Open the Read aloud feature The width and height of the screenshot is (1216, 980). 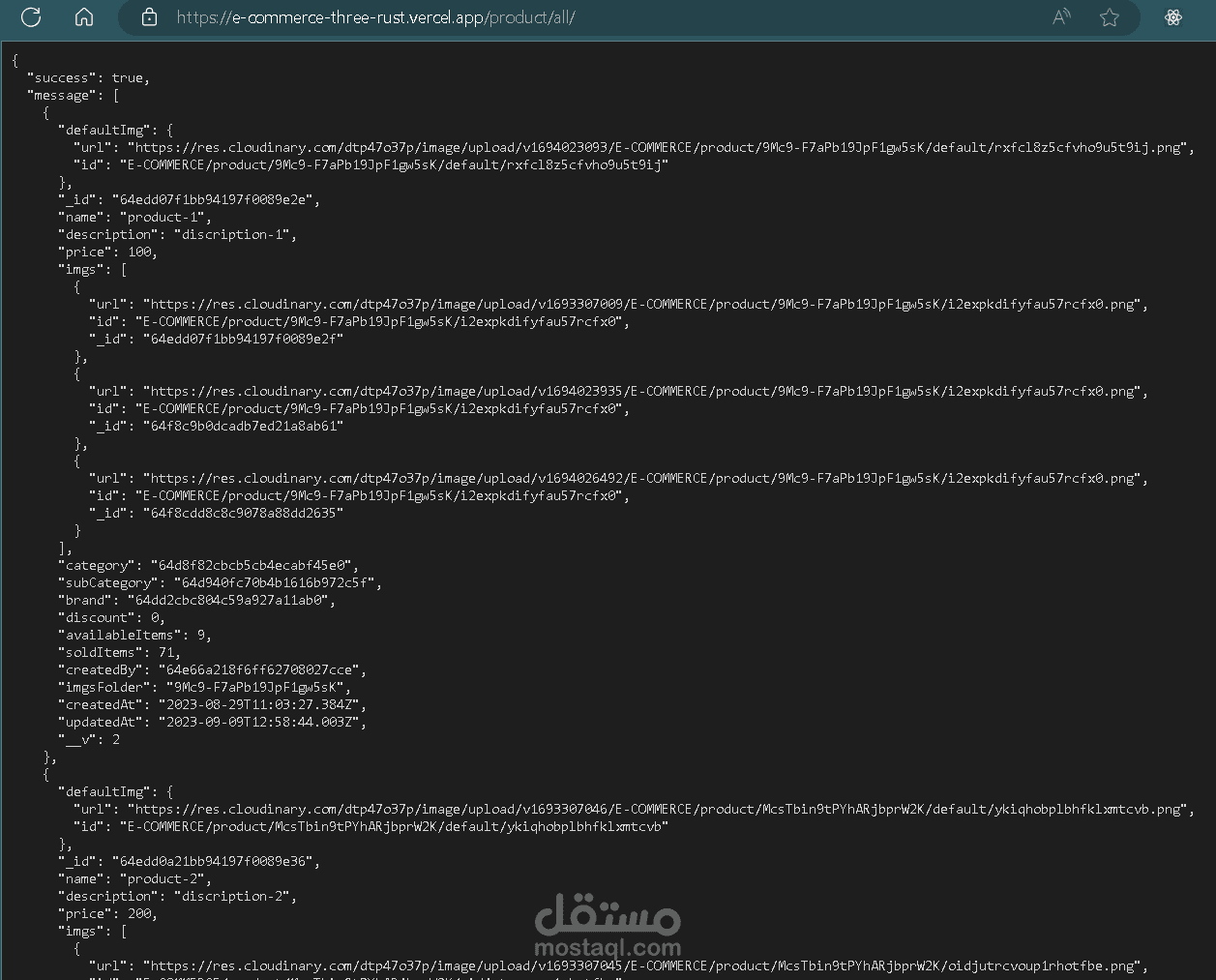[x=1061, y=17]
